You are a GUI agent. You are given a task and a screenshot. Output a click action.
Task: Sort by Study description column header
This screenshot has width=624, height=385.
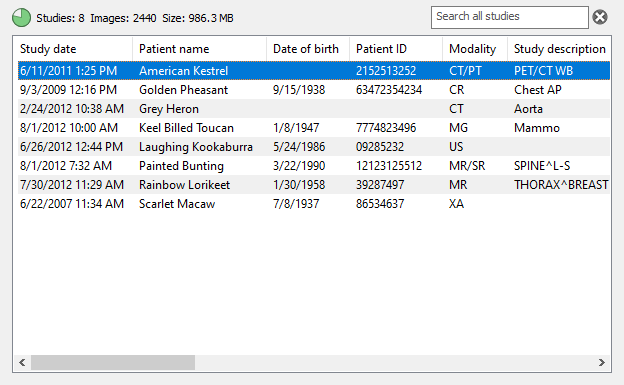[x=559, y=49]
